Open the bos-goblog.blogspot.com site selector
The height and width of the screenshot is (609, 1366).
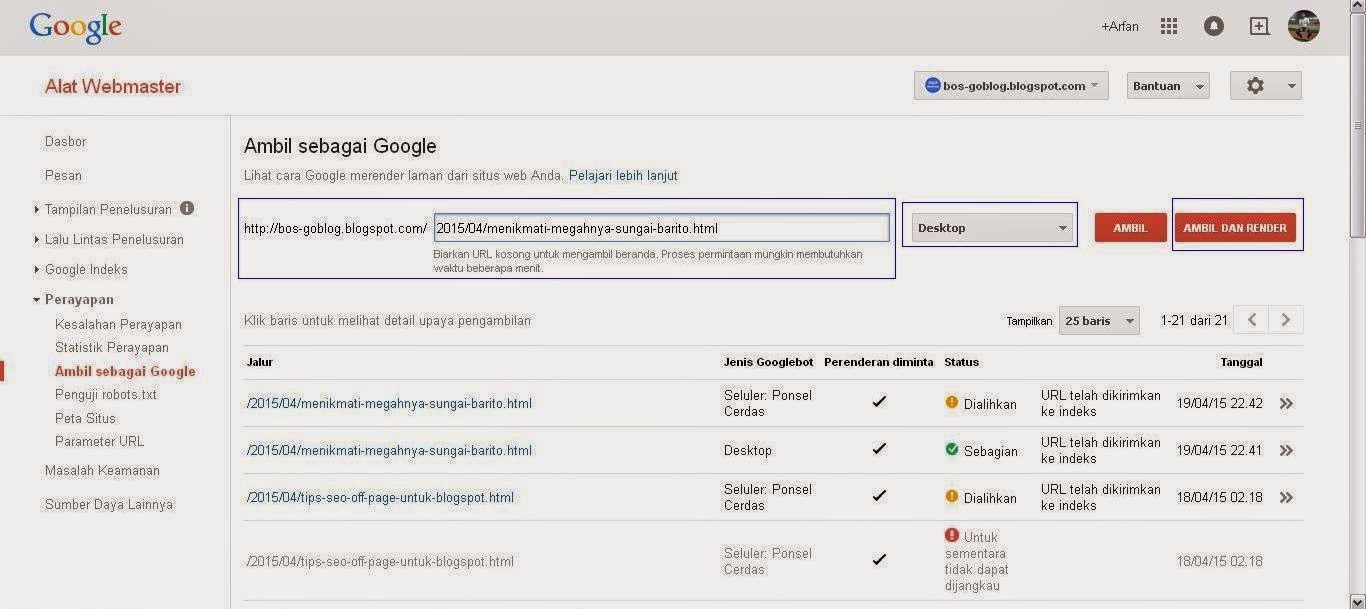(1011, 86)
